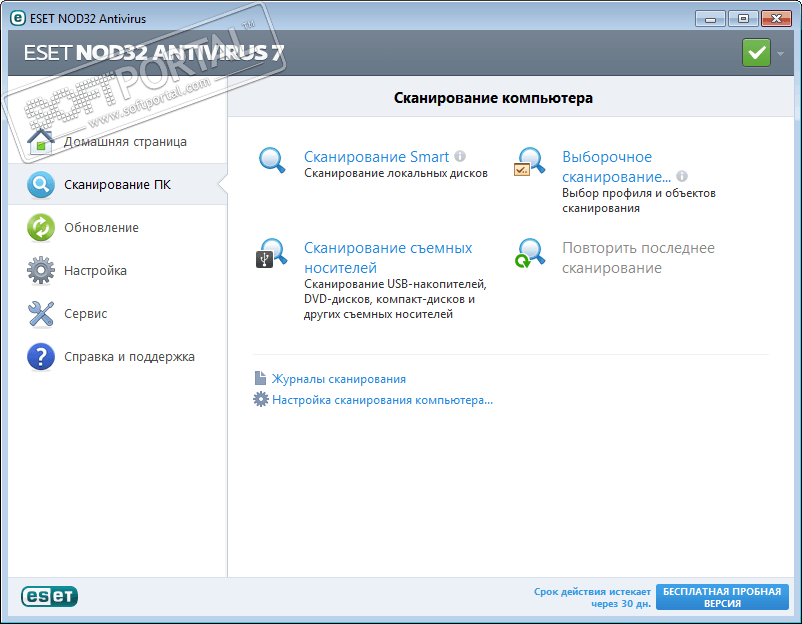The height and width of the screenshot is (624, 802).
Task: Click БЕСПЛАТНАЯ ПРОБНАЯ ВЕРСИЯ button
Action: pos(722,597)
